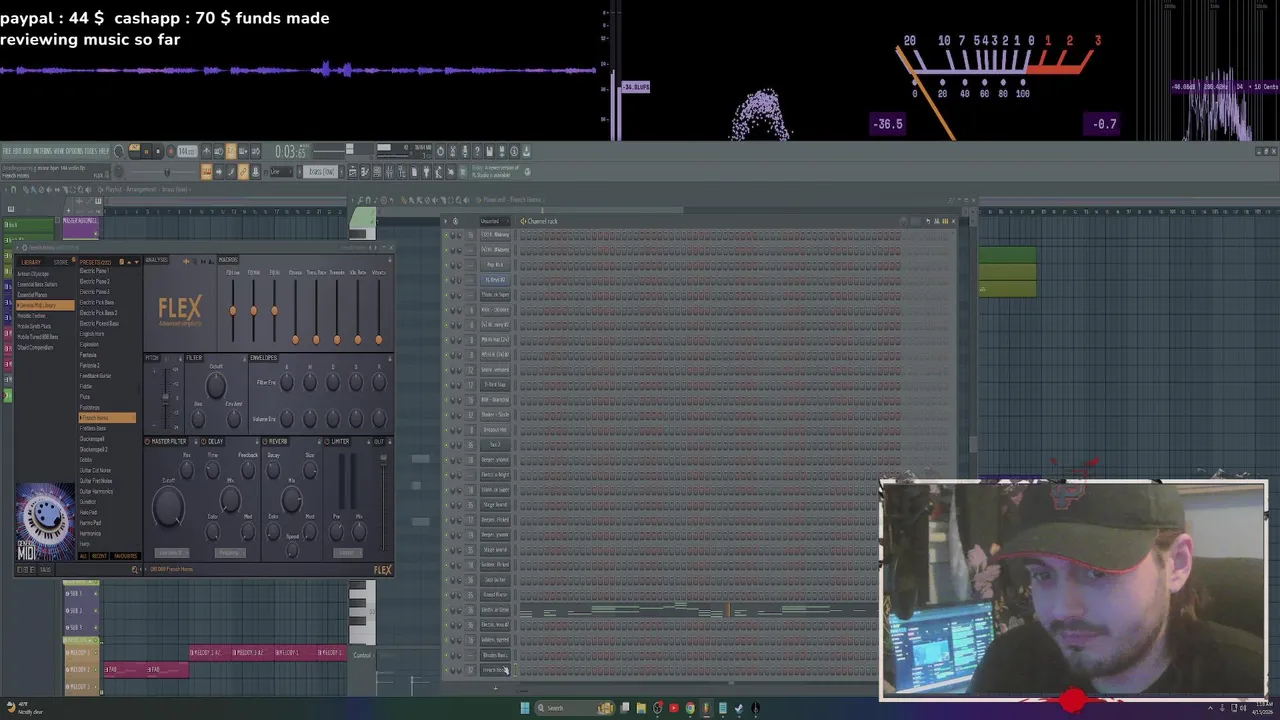The height and width of the screenshot is (720, 1280).
Task: Select Melodic Techno library in FLEX
Action: point(31,316)
